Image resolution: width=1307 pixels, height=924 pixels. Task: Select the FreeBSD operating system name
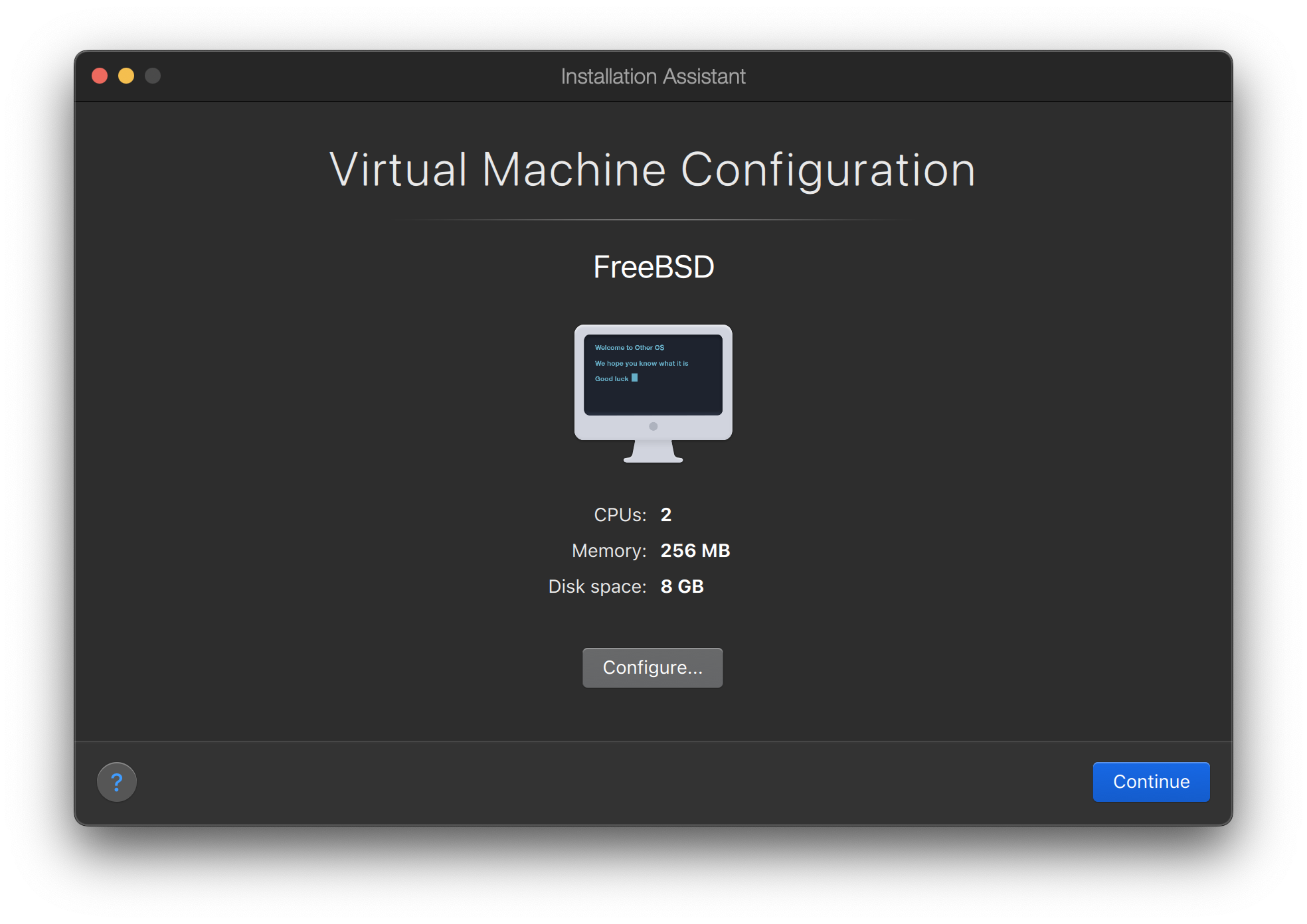[x=653, y=266]
